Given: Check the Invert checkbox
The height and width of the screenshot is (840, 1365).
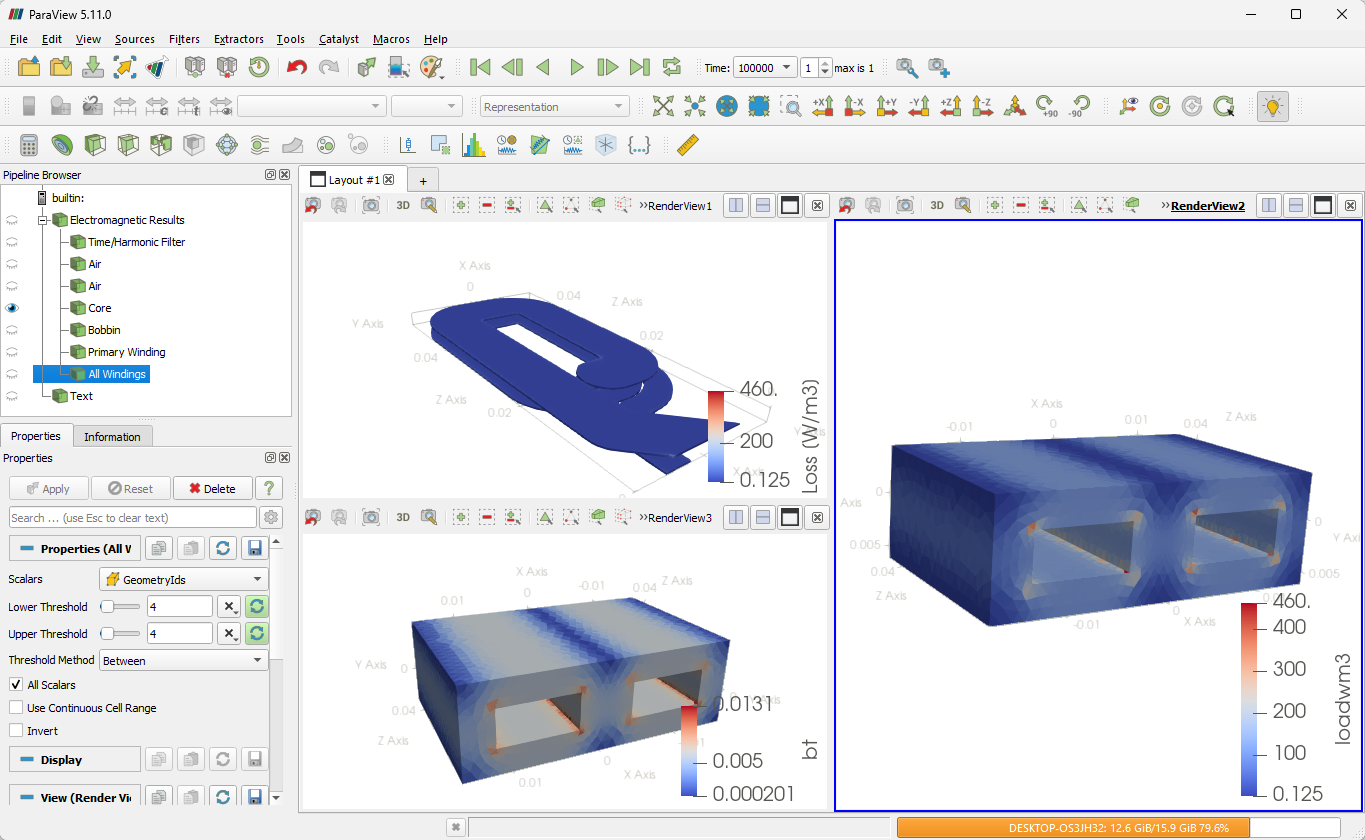Looking at the screenshot, I should pos(16,731).
